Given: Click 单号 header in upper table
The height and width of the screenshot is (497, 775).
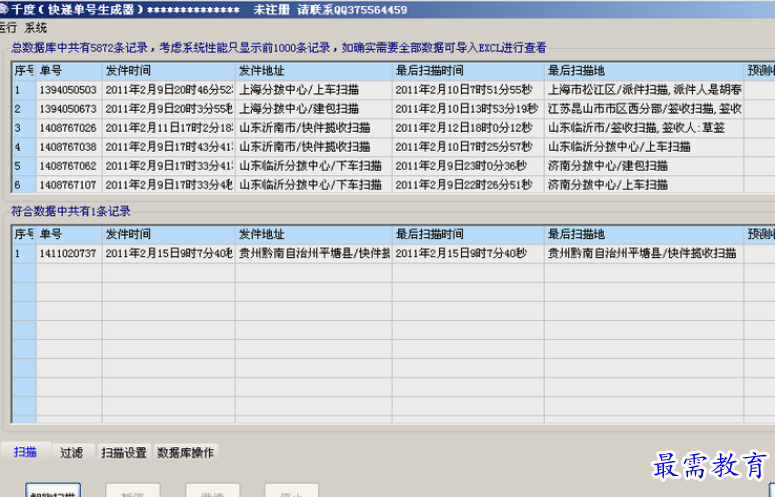Looking at the screenshot, I should click(x=69, y=71).
